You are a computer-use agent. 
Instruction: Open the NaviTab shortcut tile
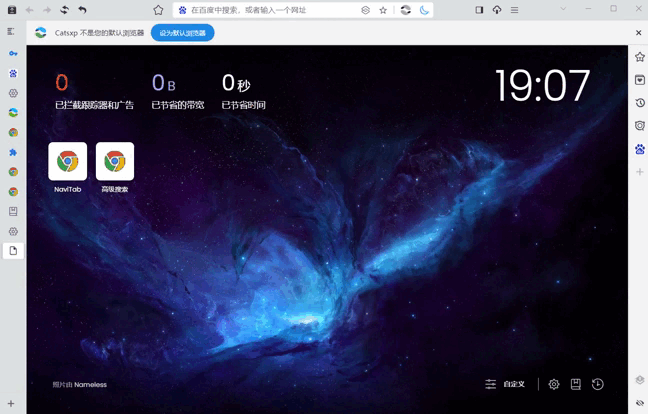(67, 162)
